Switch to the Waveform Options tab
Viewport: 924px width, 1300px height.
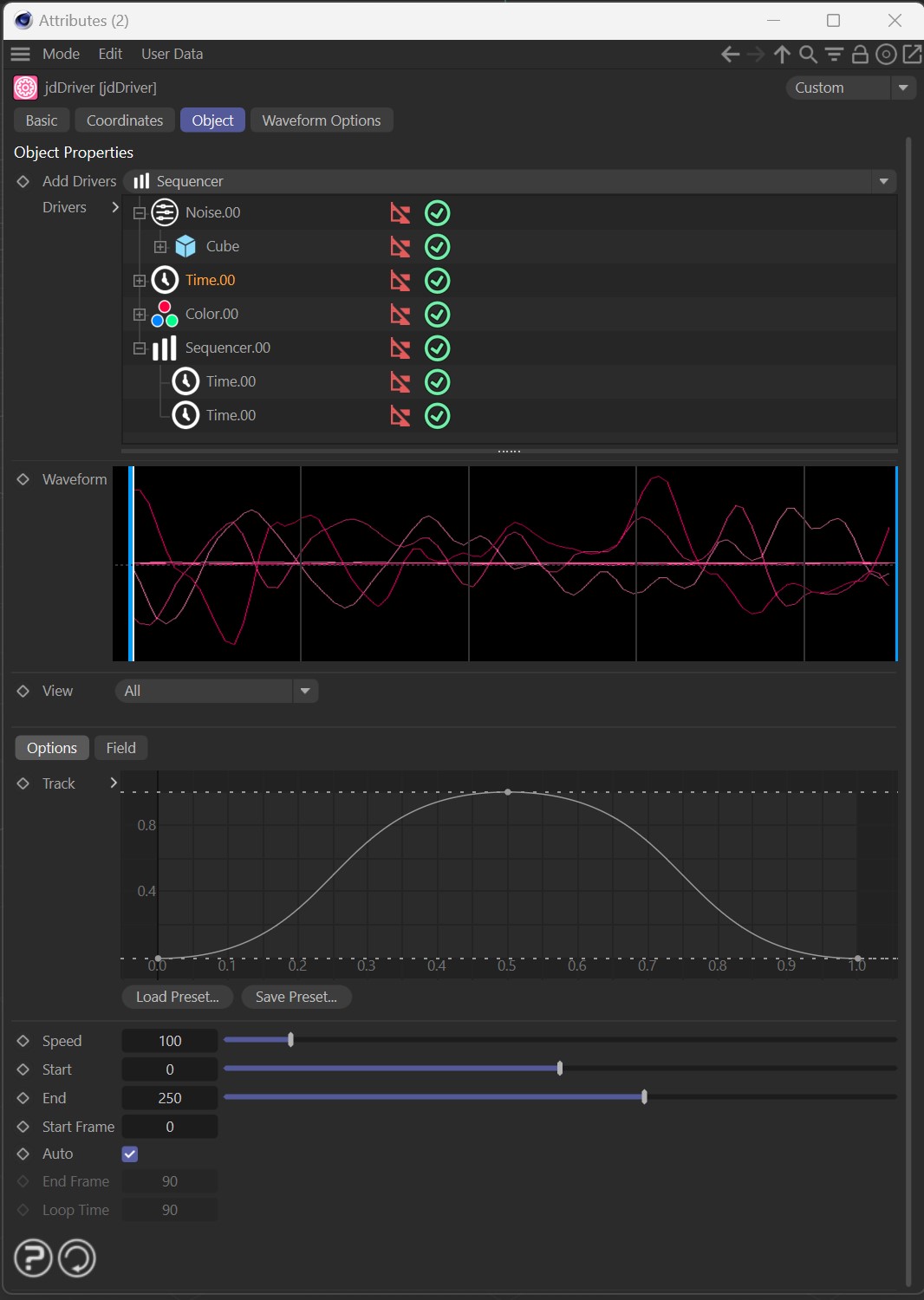[321, 120]
